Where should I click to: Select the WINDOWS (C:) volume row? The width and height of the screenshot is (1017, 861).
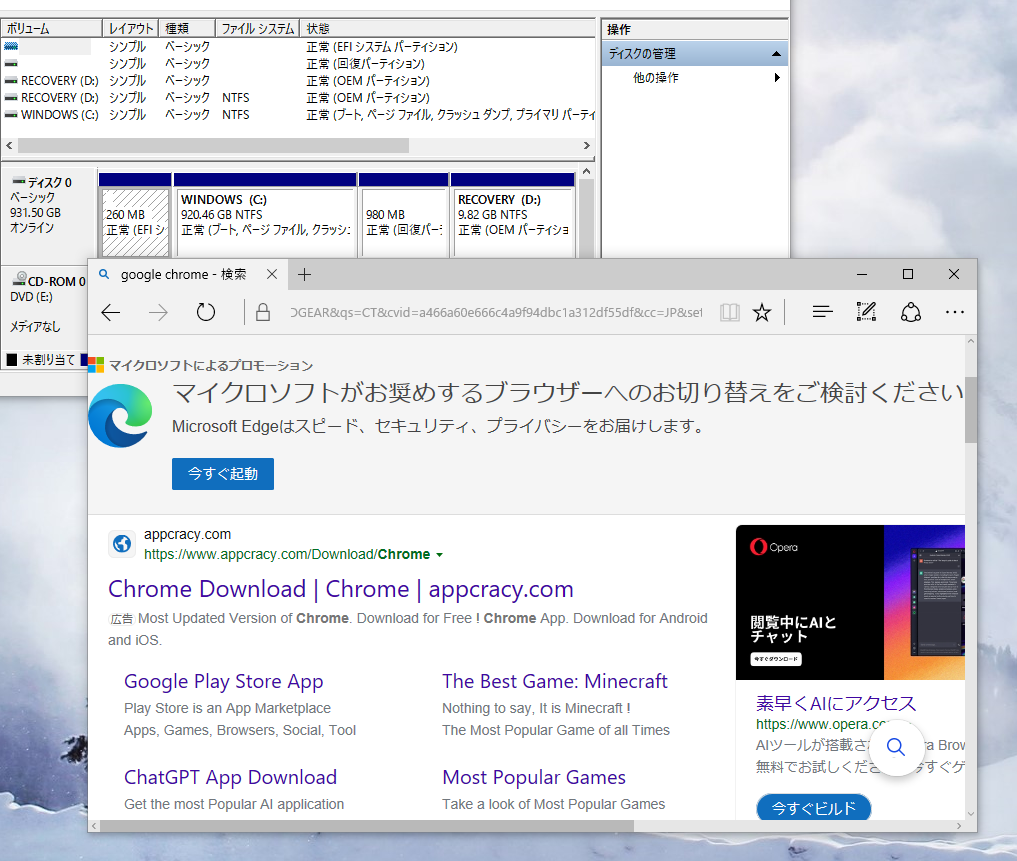click(x=298, y=115)
